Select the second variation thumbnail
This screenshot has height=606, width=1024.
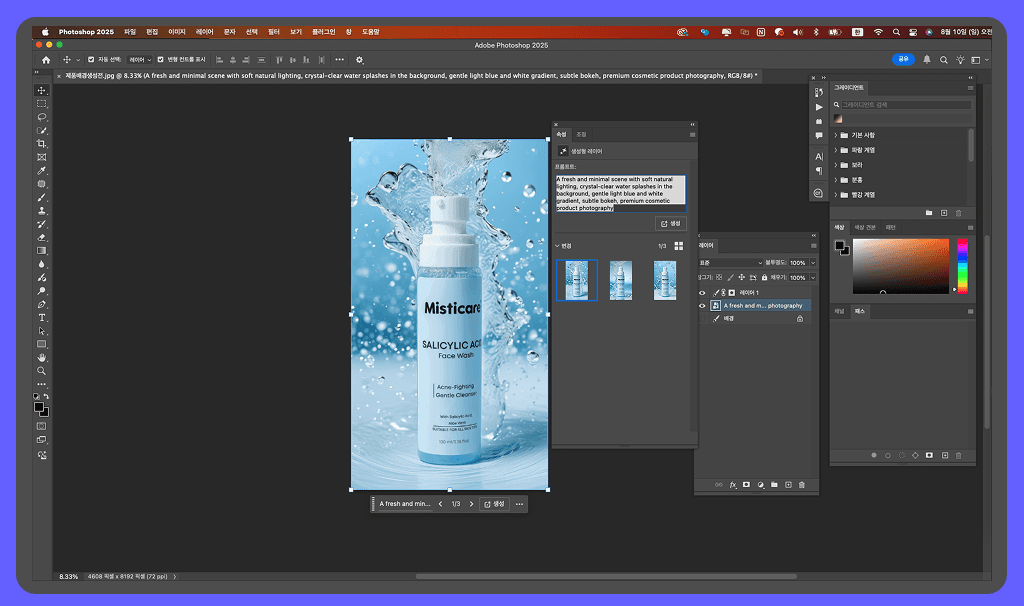(620, 280)
